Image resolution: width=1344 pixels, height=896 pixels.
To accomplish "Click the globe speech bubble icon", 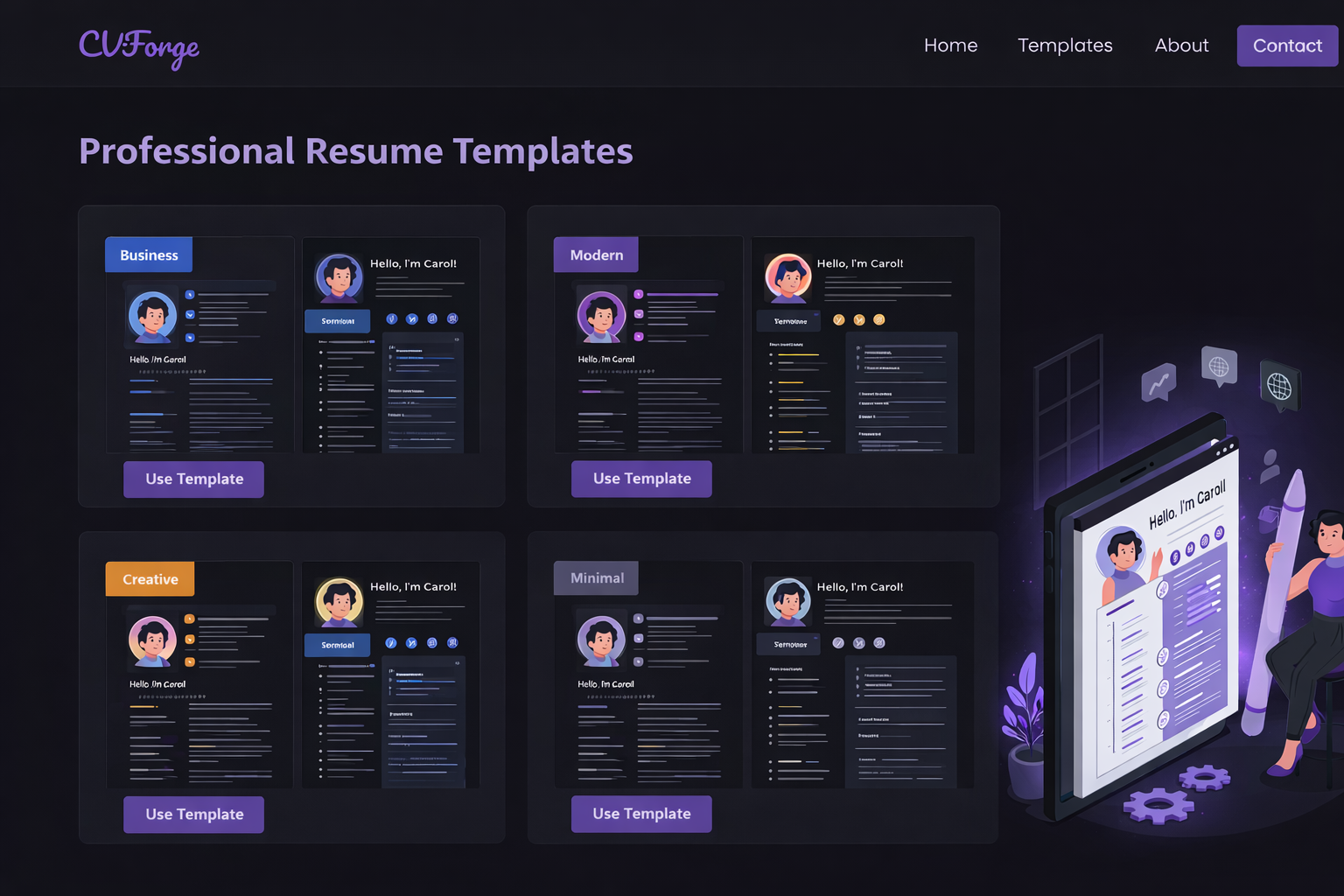I will click(x=1219, y=367).
